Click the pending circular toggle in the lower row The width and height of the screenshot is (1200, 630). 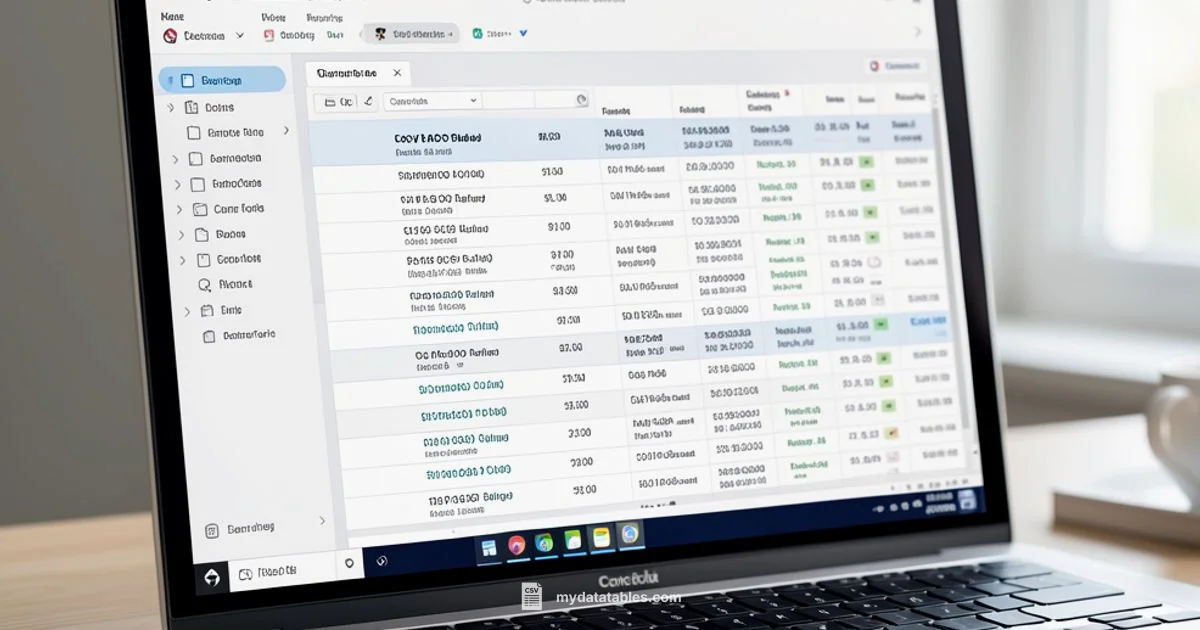click(892, 459)
